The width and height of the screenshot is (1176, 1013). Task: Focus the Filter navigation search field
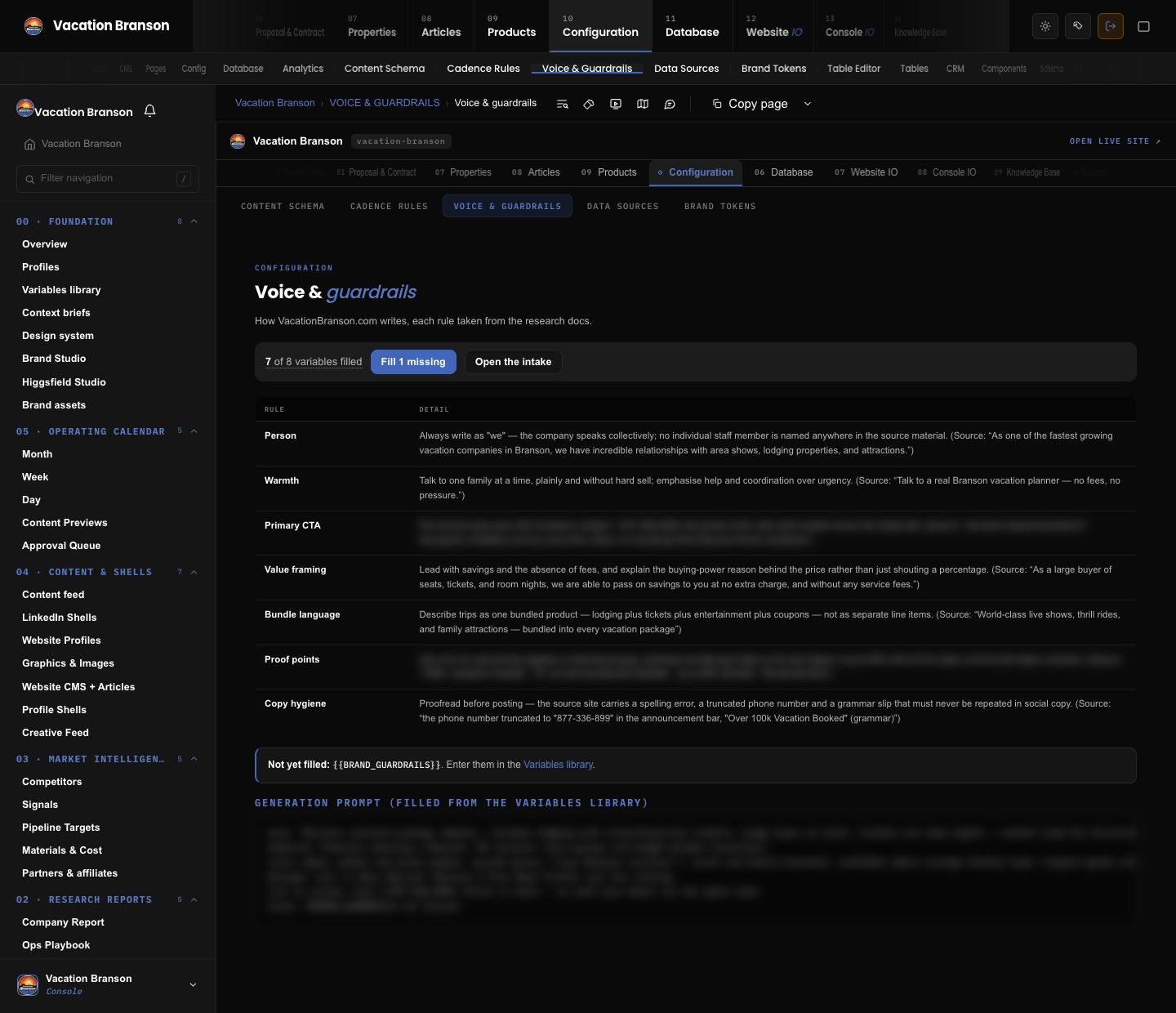108,178
